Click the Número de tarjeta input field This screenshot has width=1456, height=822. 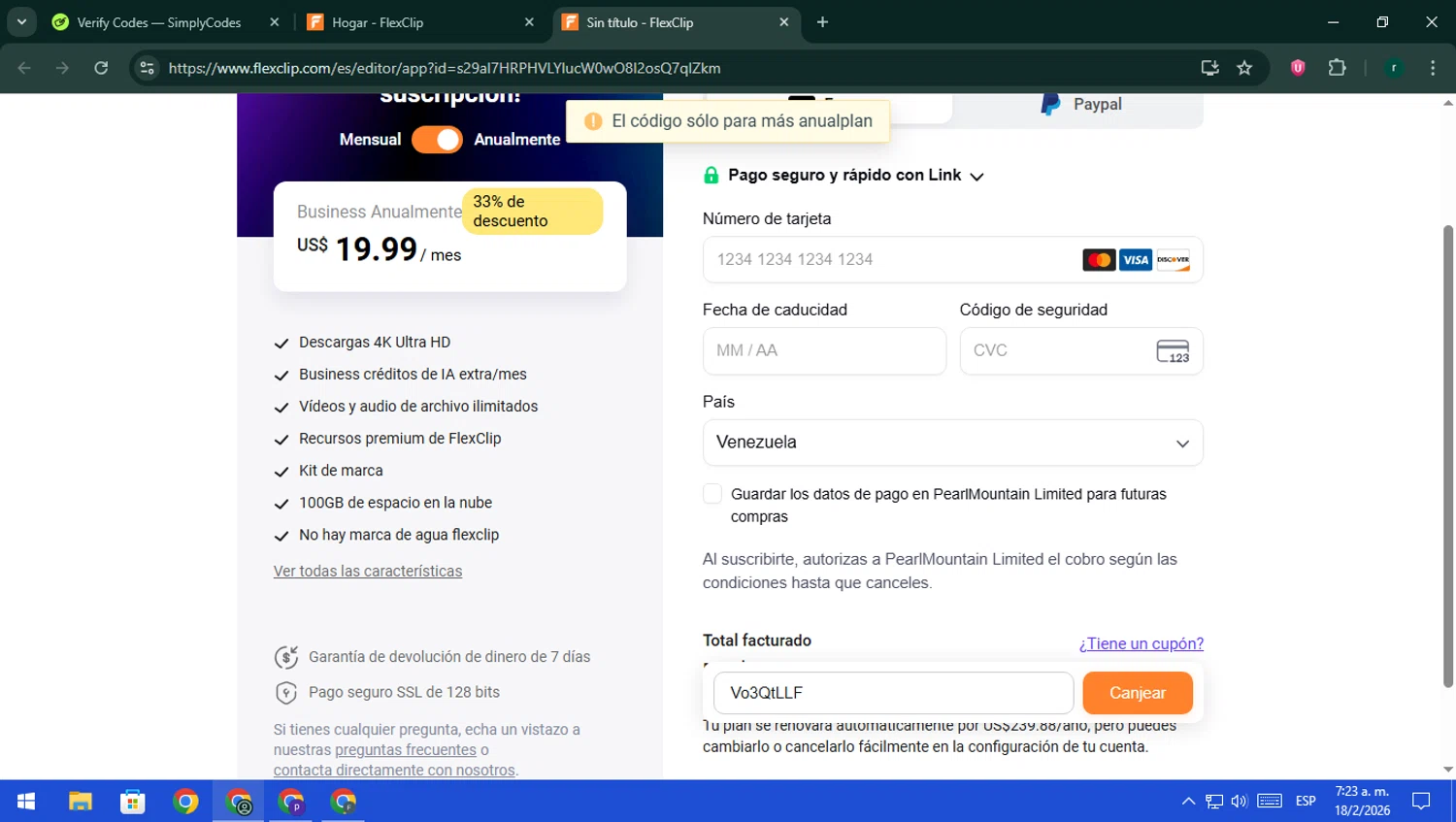tap(952, 259)
